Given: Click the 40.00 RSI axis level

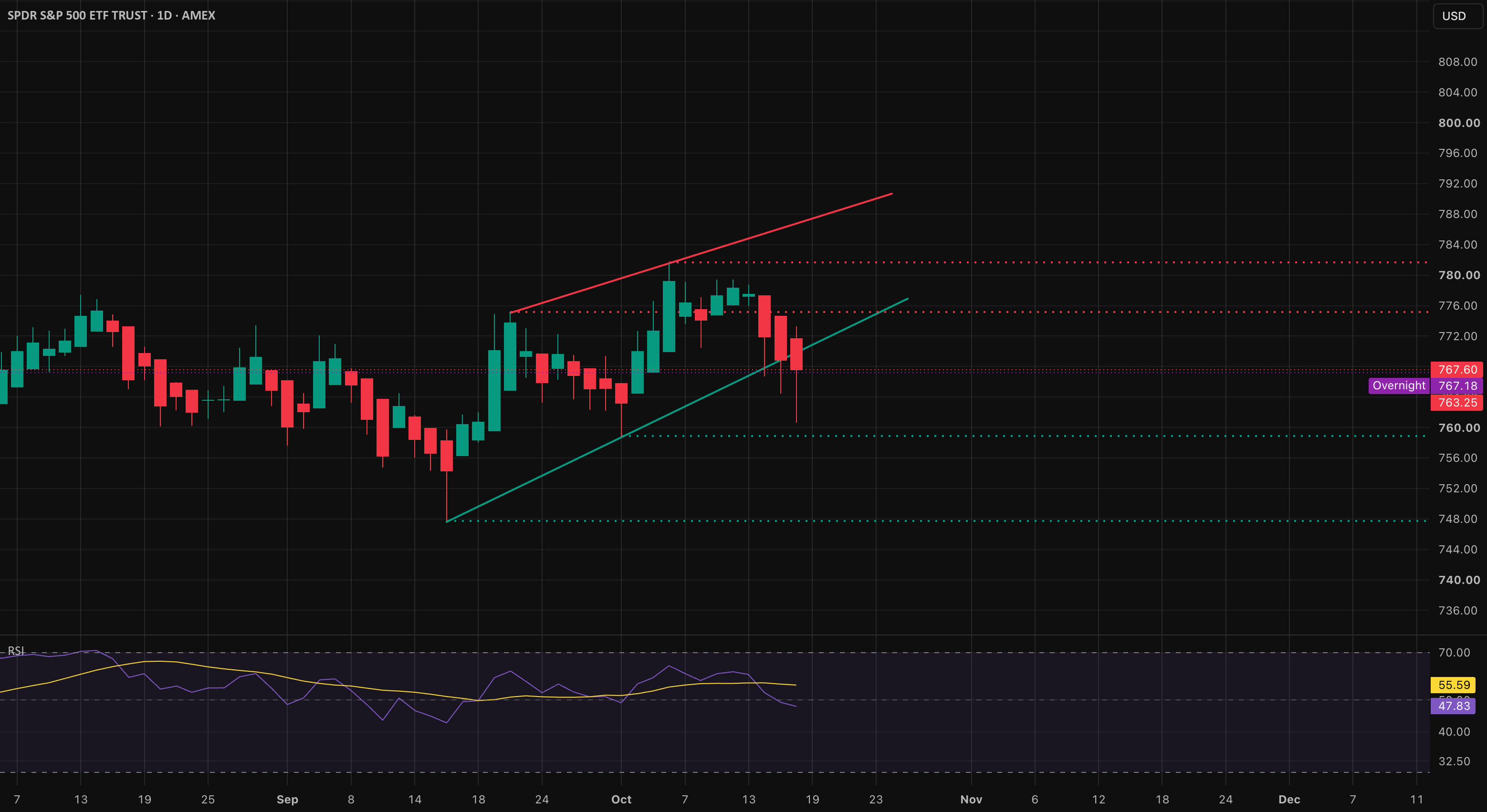Looking at the screenshot, I should [1454, 732].
